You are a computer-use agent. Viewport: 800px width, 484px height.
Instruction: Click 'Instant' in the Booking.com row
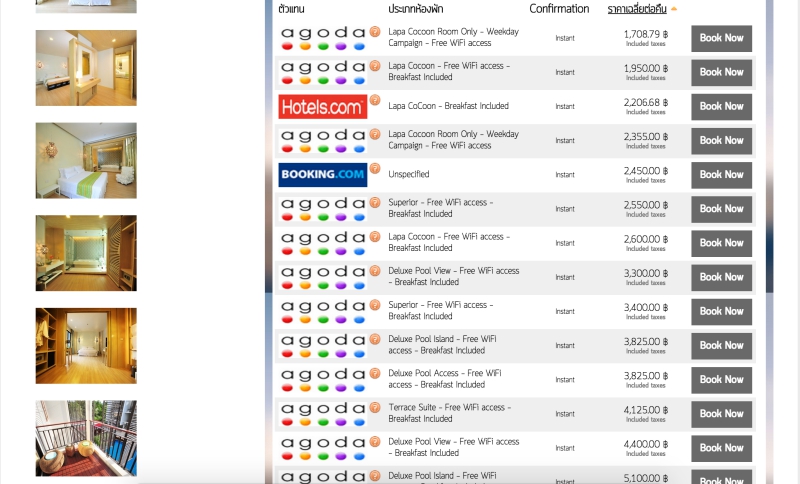tap(565, 175)
